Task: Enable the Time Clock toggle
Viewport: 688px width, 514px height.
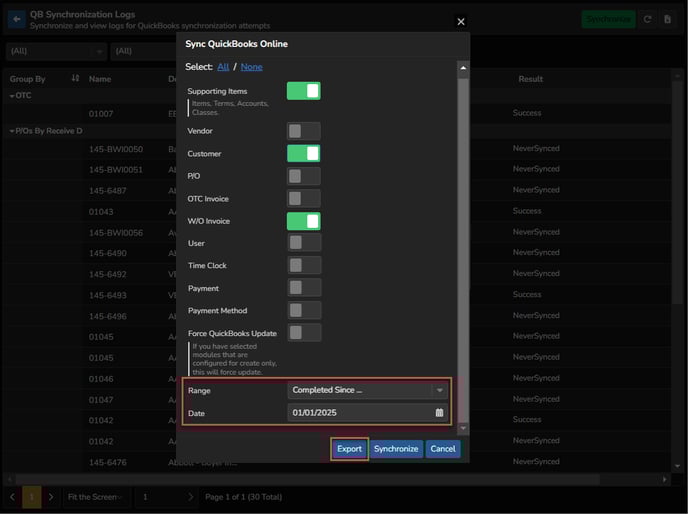Action: [x=304, y=265]
